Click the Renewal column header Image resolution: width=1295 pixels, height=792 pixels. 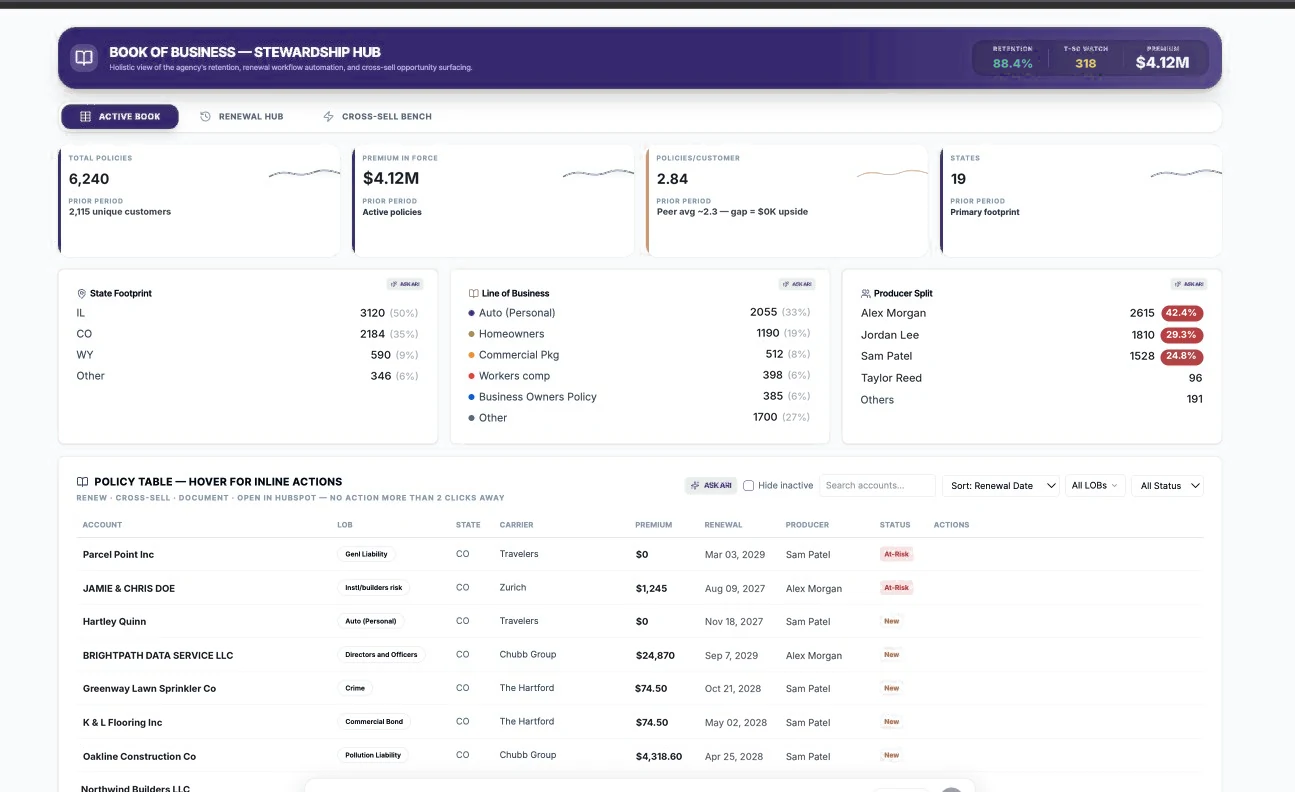(723, 525)
